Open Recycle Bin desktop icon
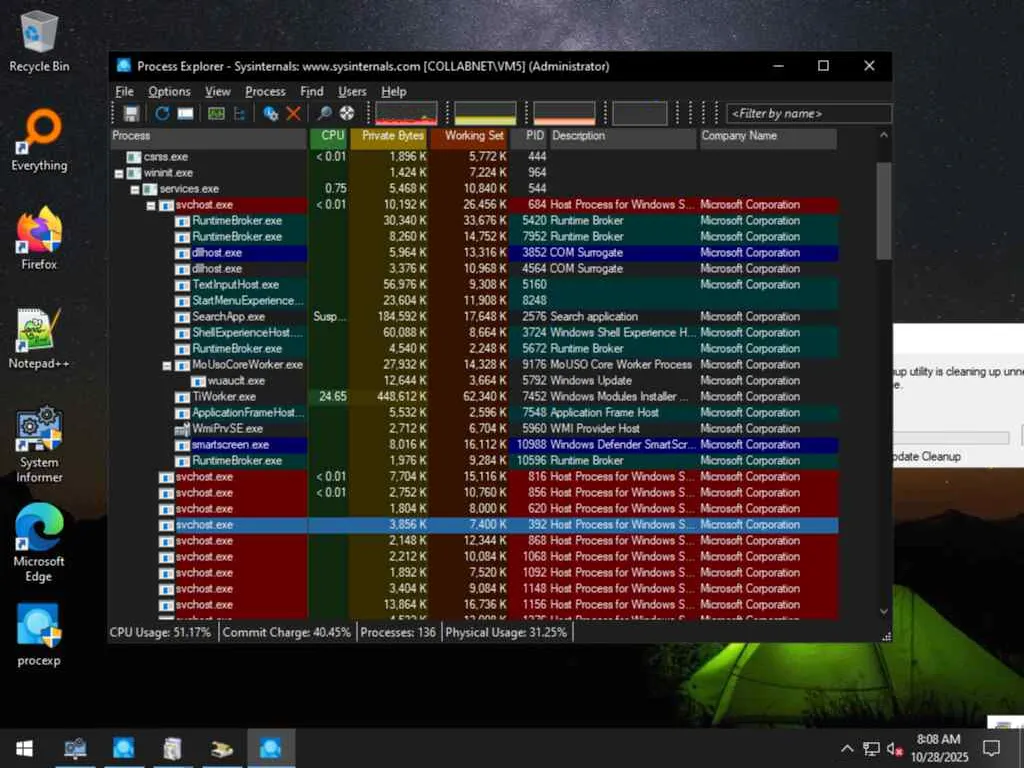This screenshot has width=1024, height=768. [x=39, y=41]
